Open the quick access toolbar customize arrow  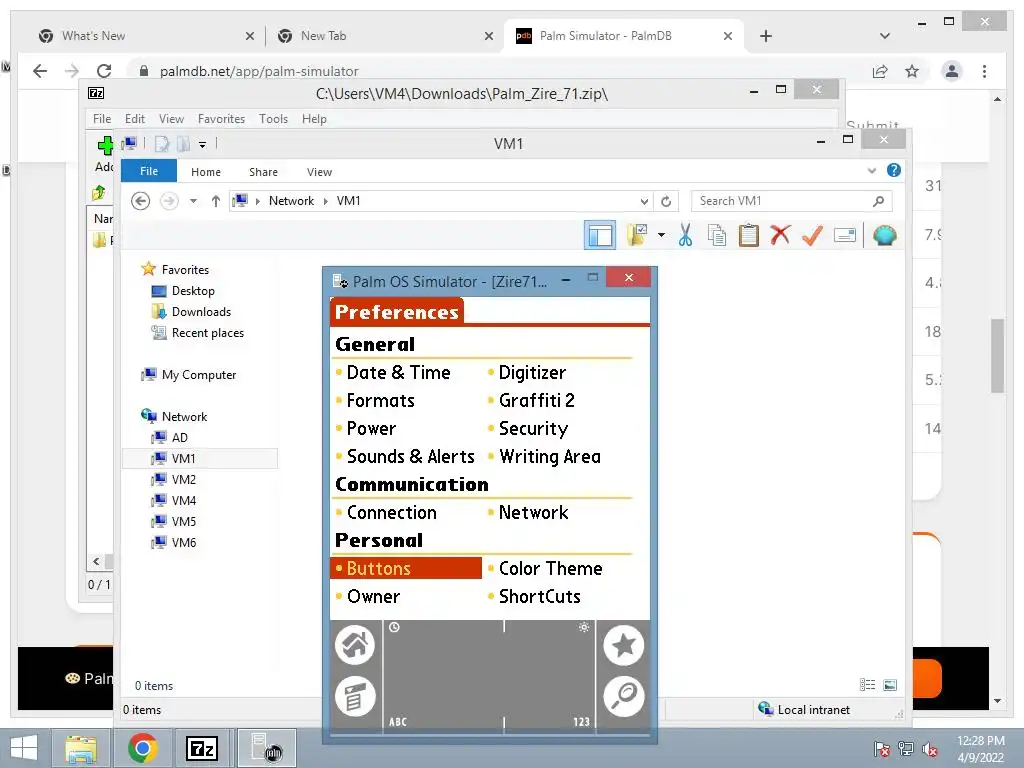pos(202,144)
